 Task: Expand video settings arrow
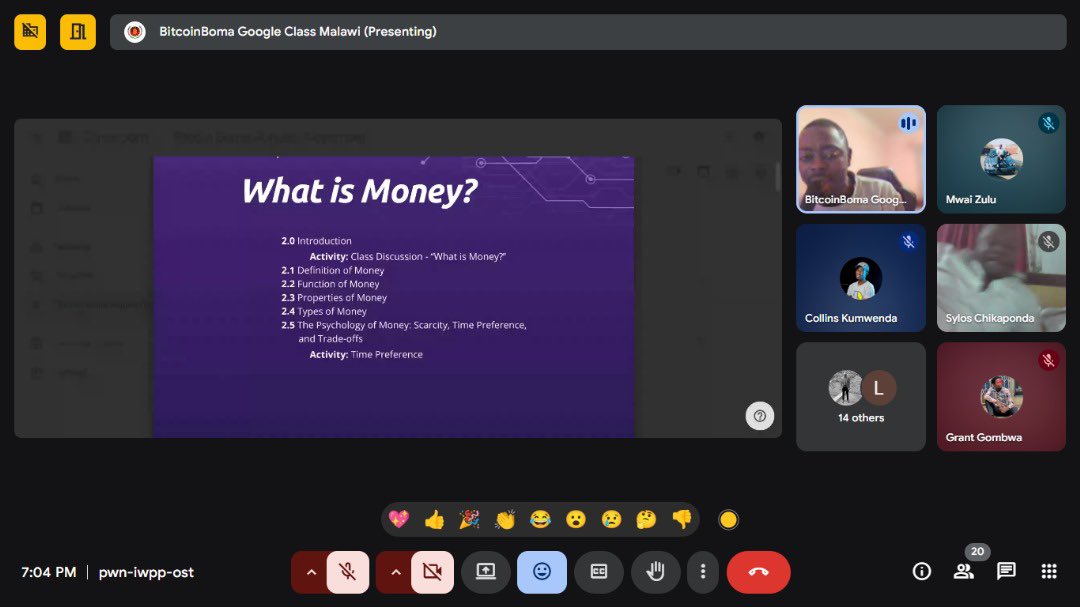pyautogui.click(x=395, y=572)
